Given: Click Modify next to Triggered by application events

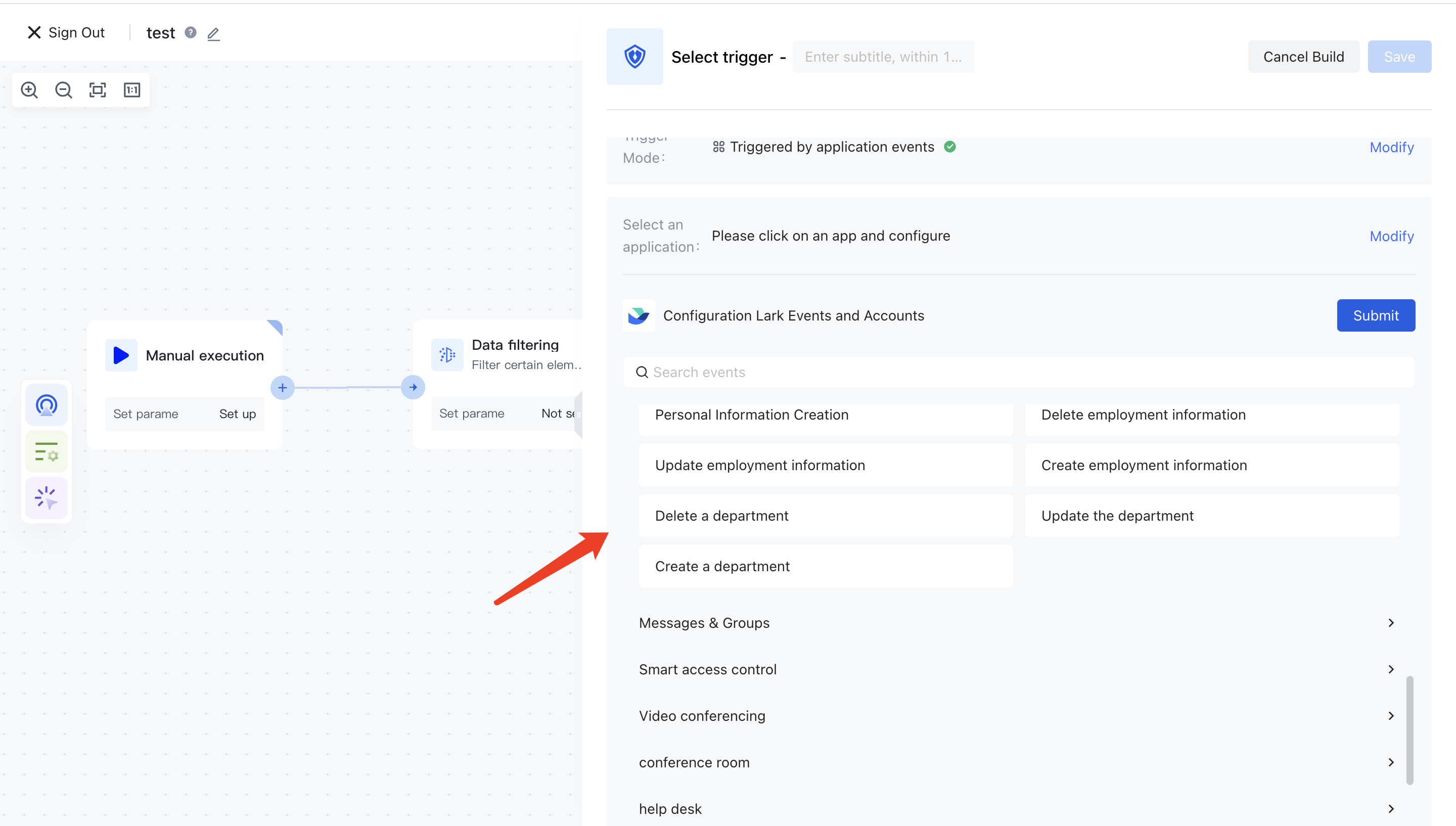Looking at the screenshot, I should click(1391, 147).
